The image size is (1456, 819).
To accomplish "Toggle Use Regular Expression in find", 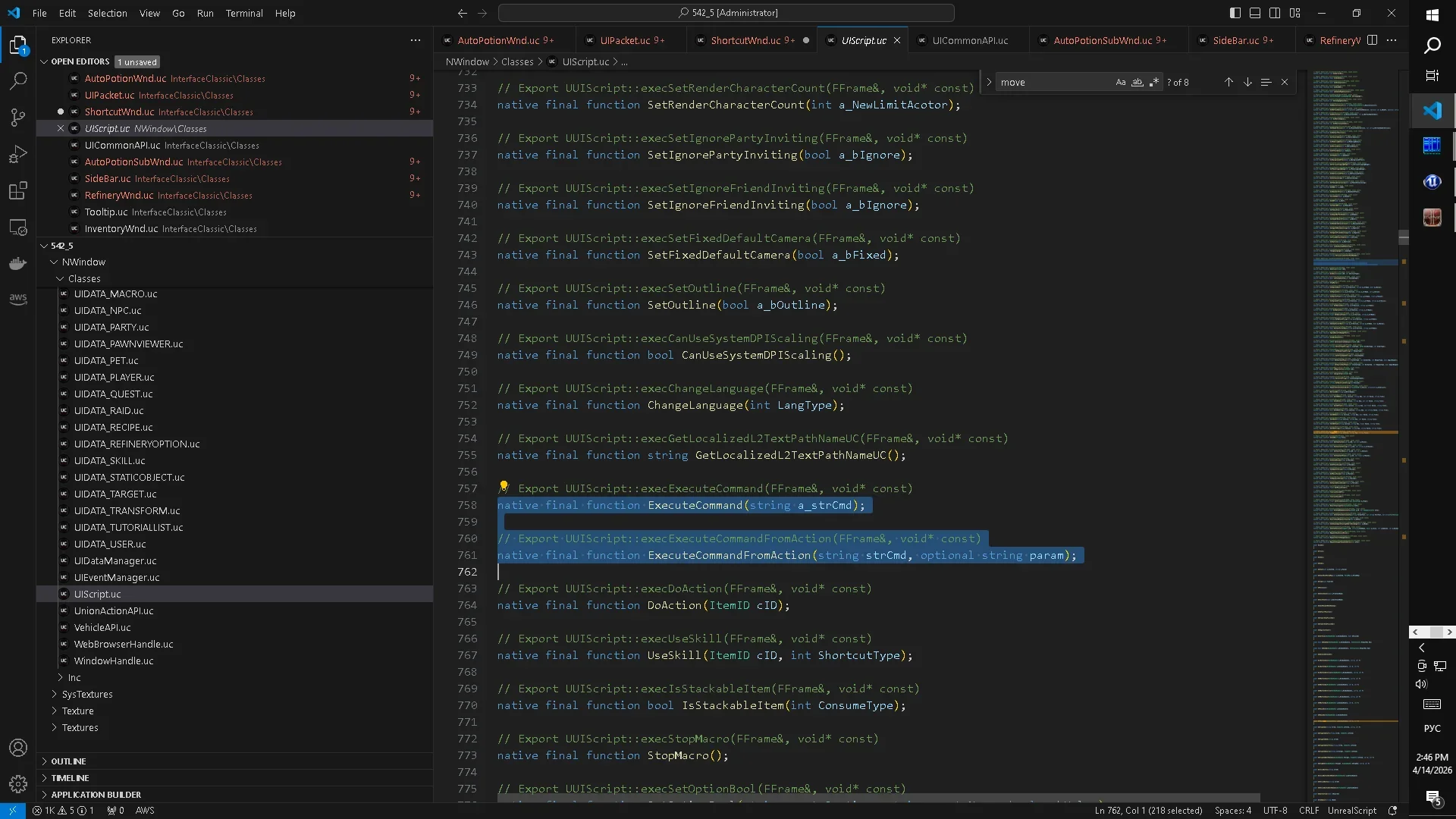I will 1154,82.
